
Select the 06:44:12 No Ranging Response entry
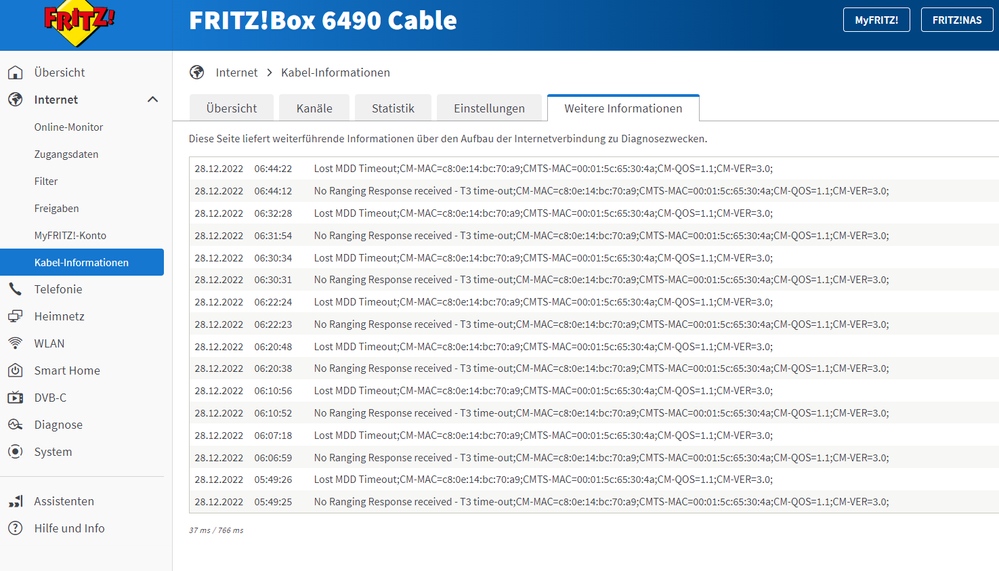[x=594, y=191]
